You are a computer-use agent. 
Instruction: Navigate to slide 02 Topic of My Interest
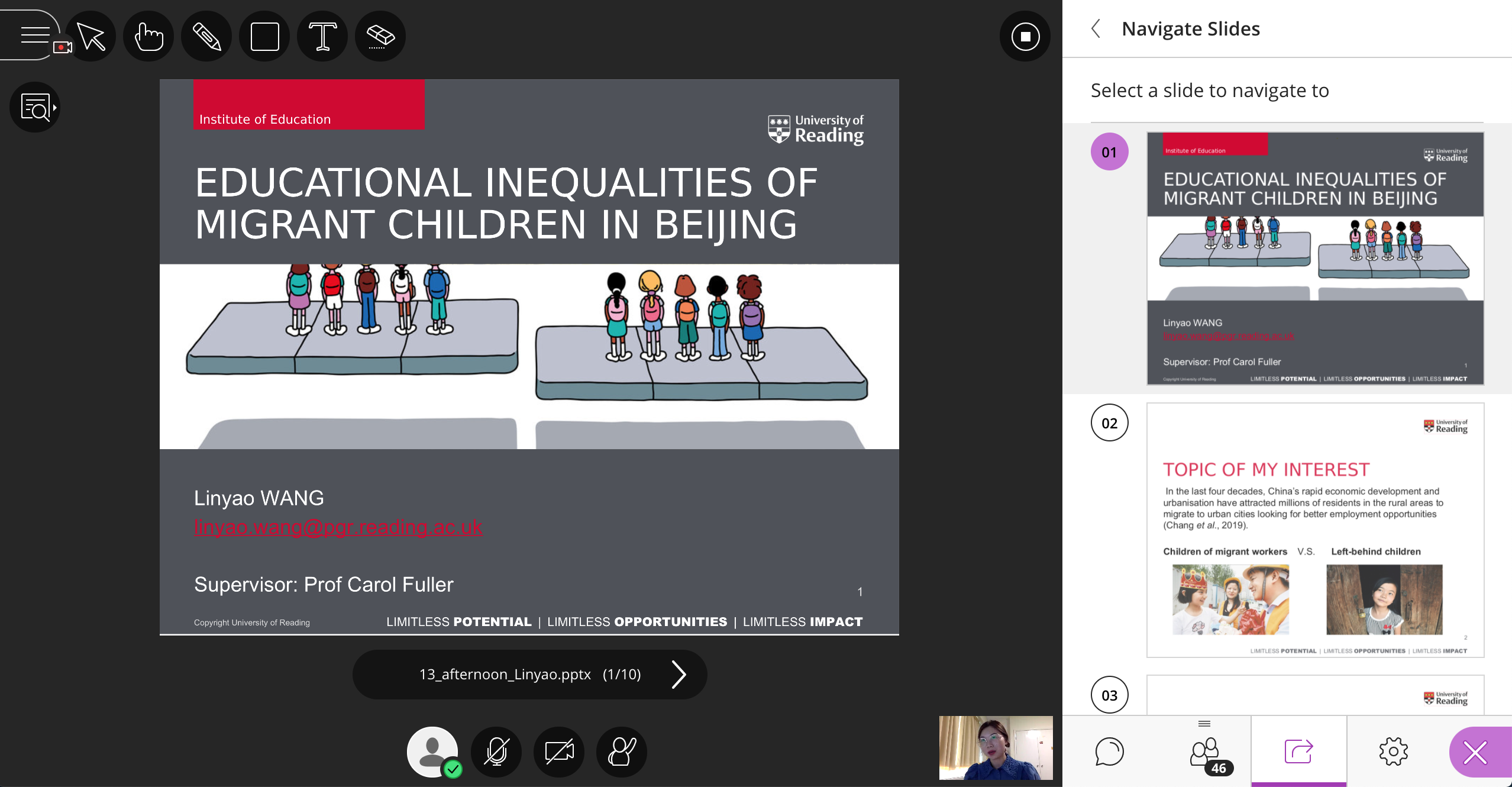[1314, 530]
